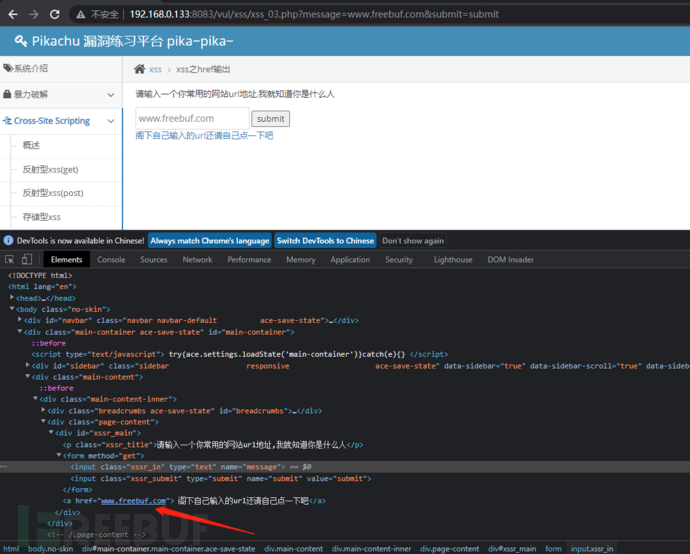This screenshot has height=554, width=690.
Task: Expand the 暴力破解 menu chevron
Action: [111, 95]
